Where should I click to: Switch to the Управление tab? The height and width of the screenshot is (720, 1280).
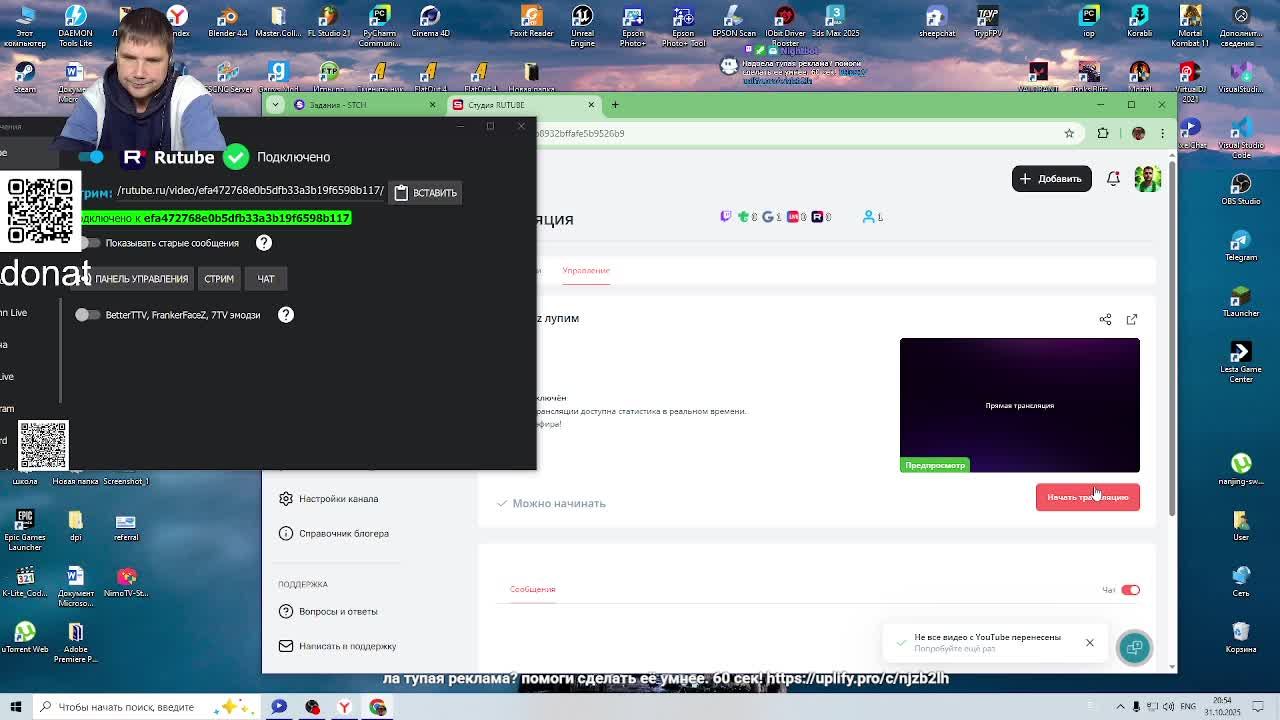pos(586,271)
